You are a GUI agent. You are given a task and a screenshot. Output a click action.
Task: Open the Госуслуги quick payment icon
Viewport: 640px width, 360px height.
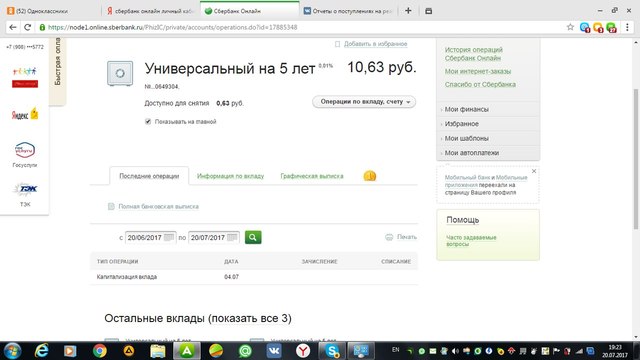tap(24, 150)
